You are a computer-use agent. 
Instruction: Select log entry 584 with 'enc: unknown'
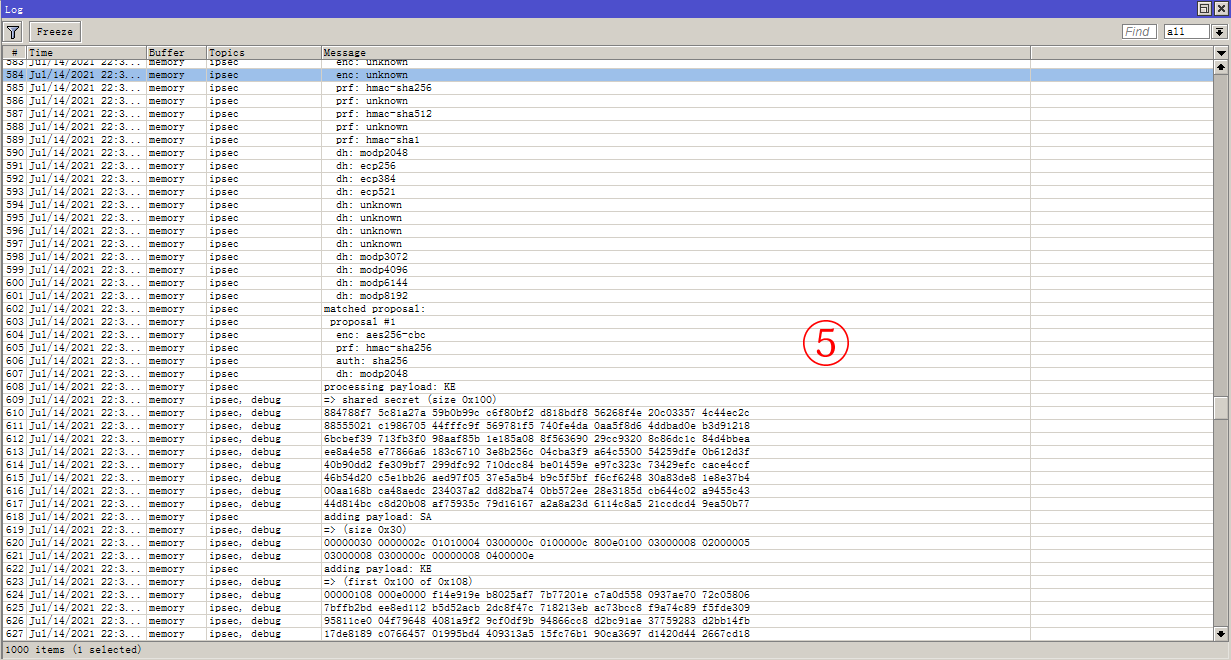[x=400, y=74]
